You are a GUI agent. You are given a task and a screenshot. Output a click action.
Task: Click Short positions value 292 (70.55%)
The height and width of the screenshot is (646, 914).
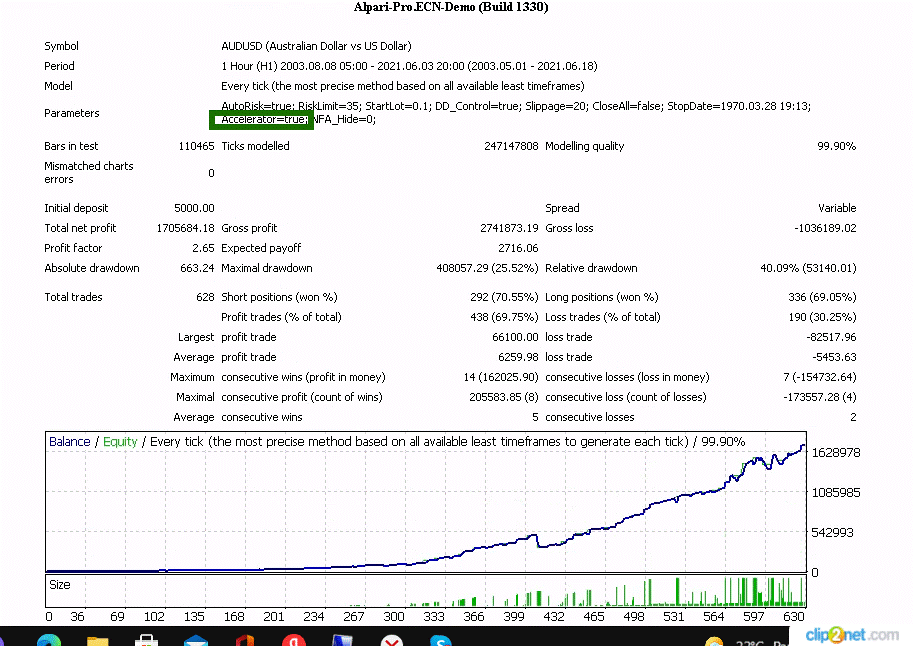(504, 297)
